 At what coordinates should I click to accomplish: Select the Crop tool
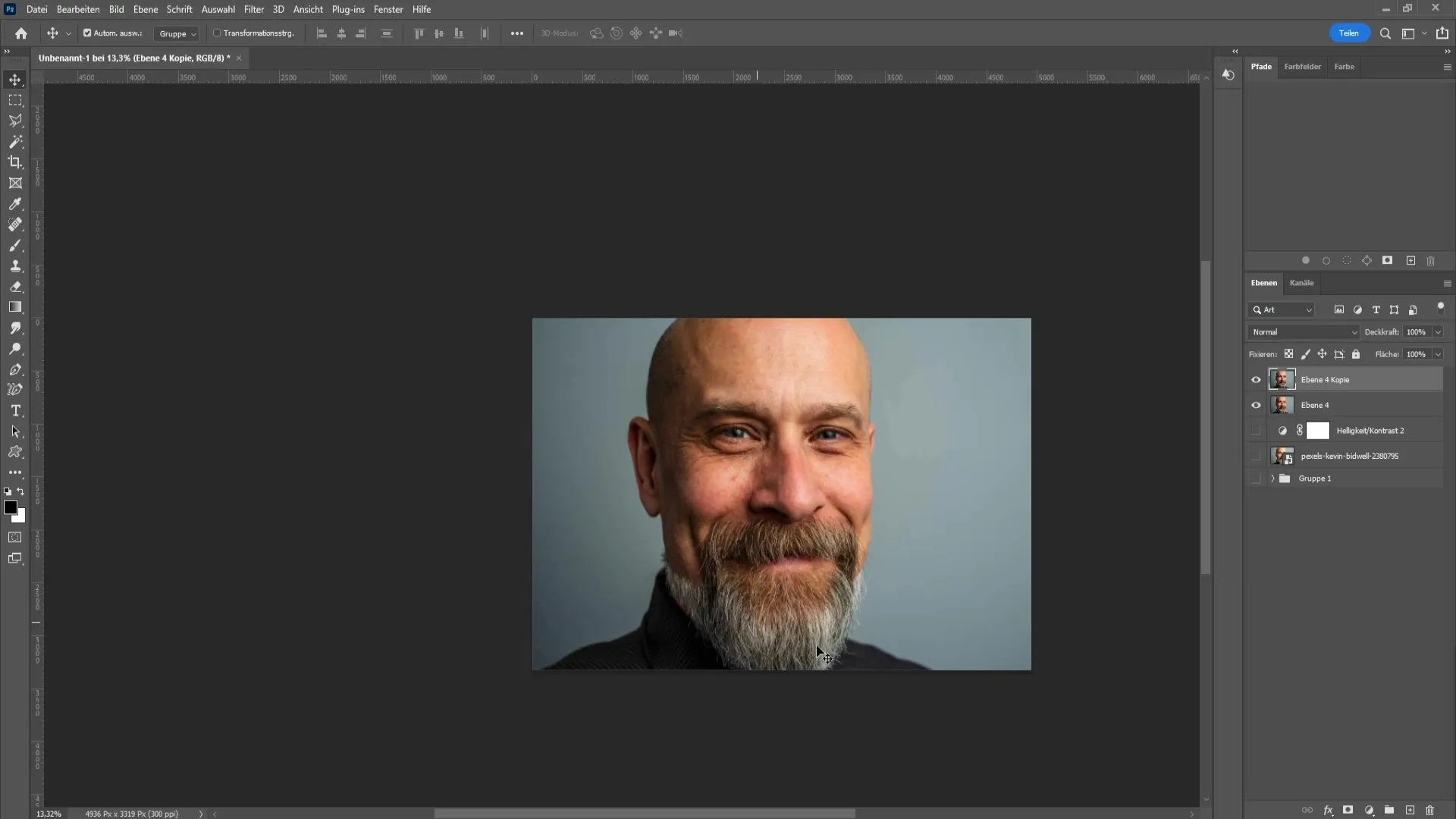tap(15, 162)
